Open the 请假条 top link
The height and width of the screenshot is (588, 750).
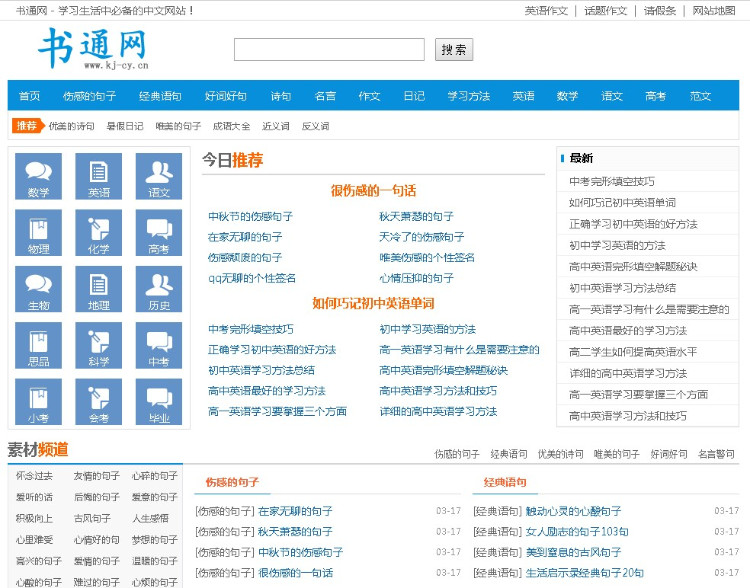(660, 11)
